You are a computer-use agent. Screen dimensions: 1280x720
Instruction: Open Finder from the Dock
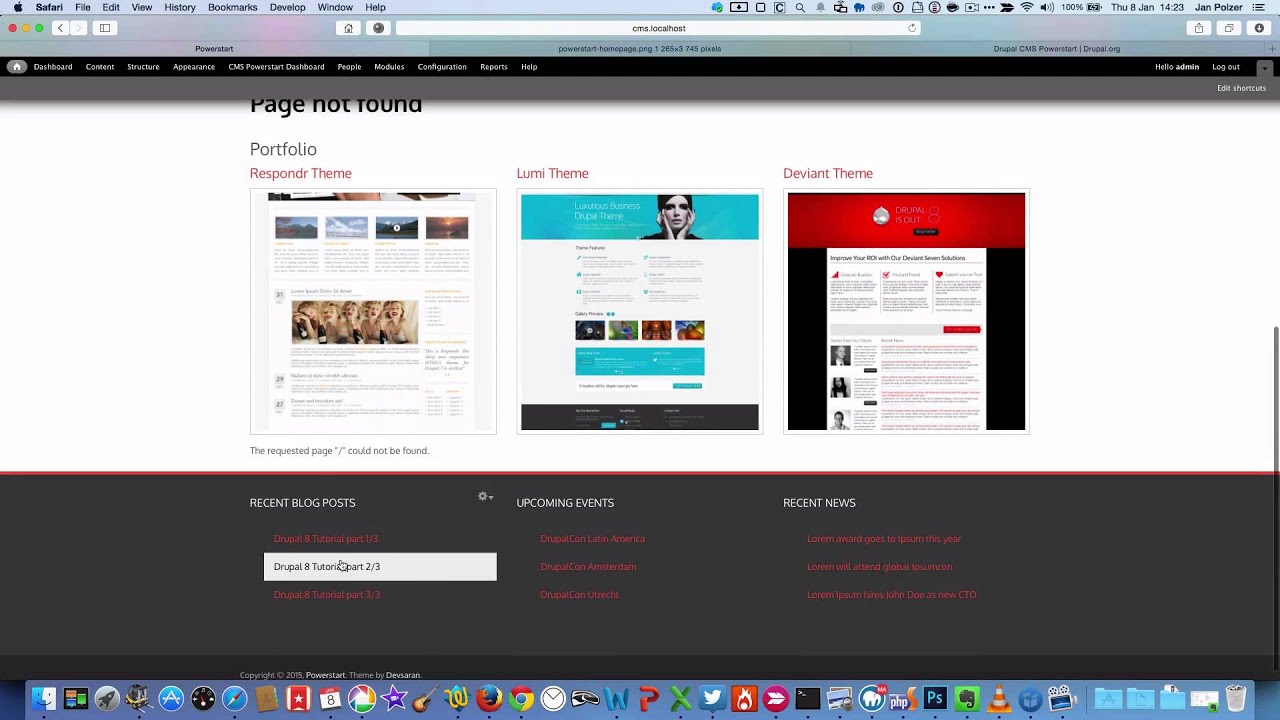tap(44, 698)
